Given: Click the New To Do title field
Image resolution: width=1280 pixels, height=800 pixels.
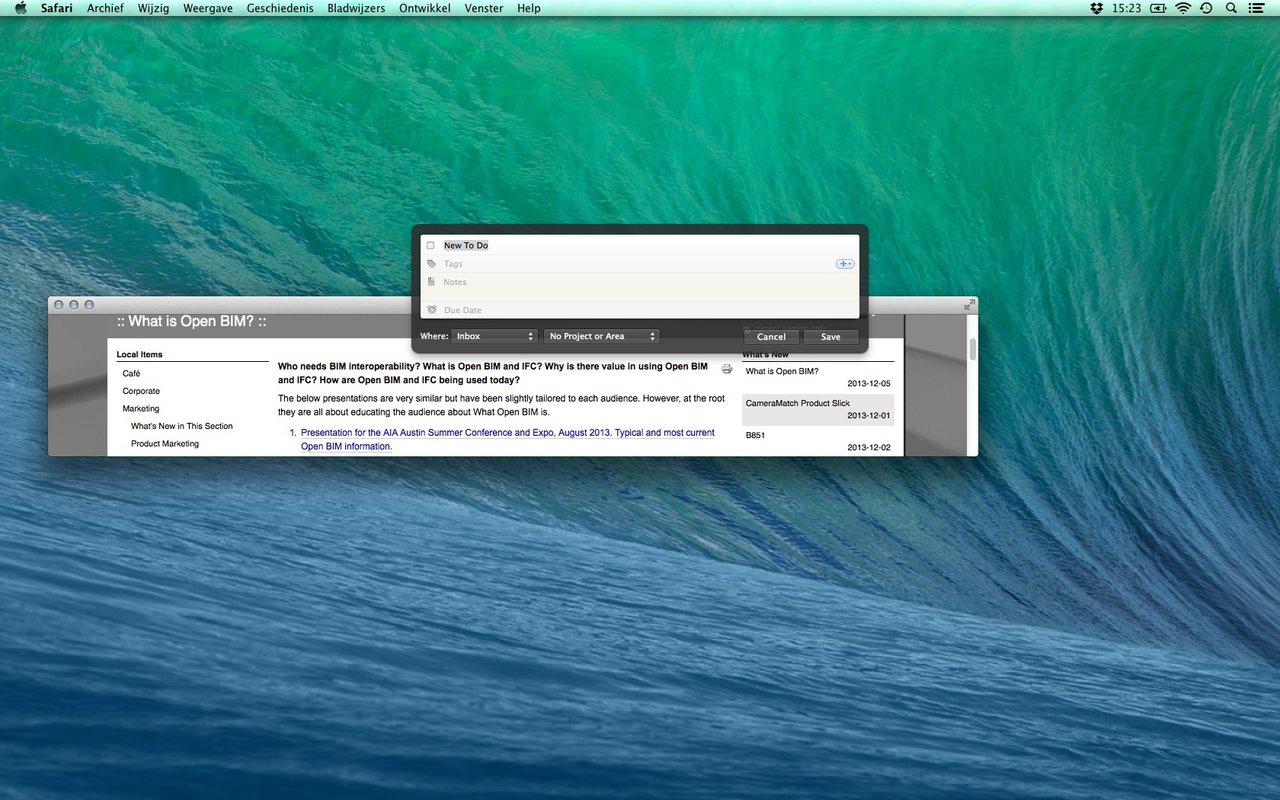Looking at the screenshot, I should (x=648, y=245).
